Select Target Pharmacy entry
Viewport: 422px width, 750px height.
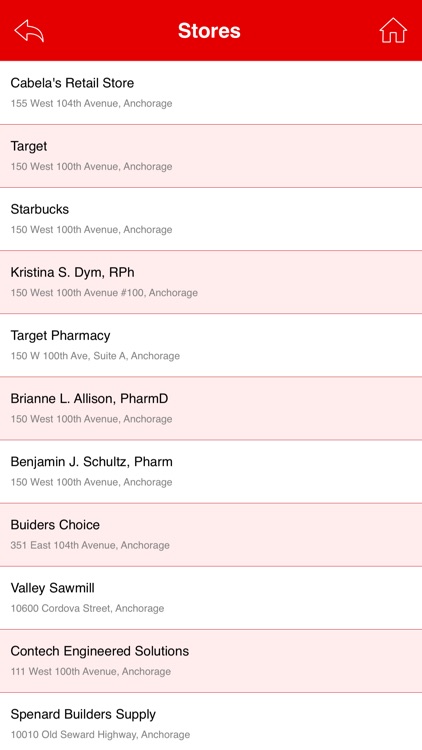pos(211,345)
